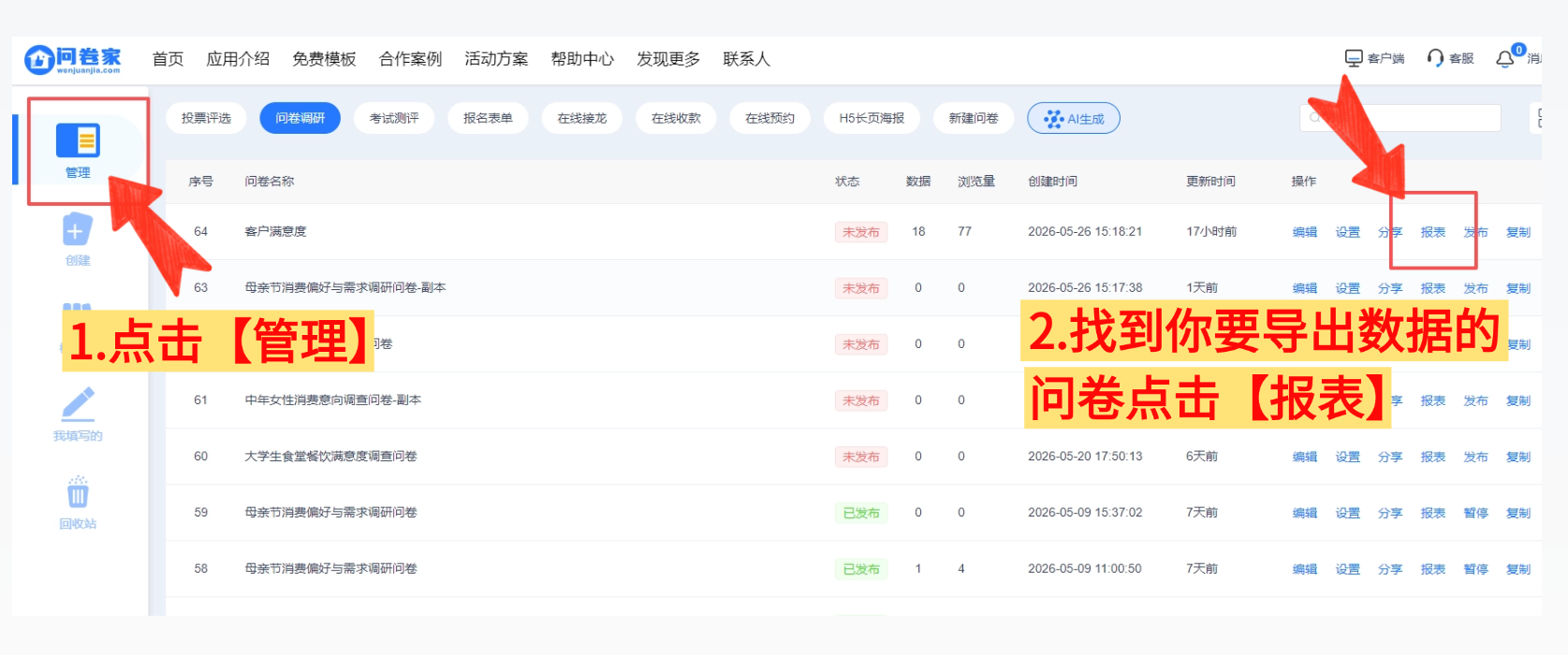Screen dimensions: 1568x655
Task: Open 报表 for row 60
Action: pos(1433,457)
